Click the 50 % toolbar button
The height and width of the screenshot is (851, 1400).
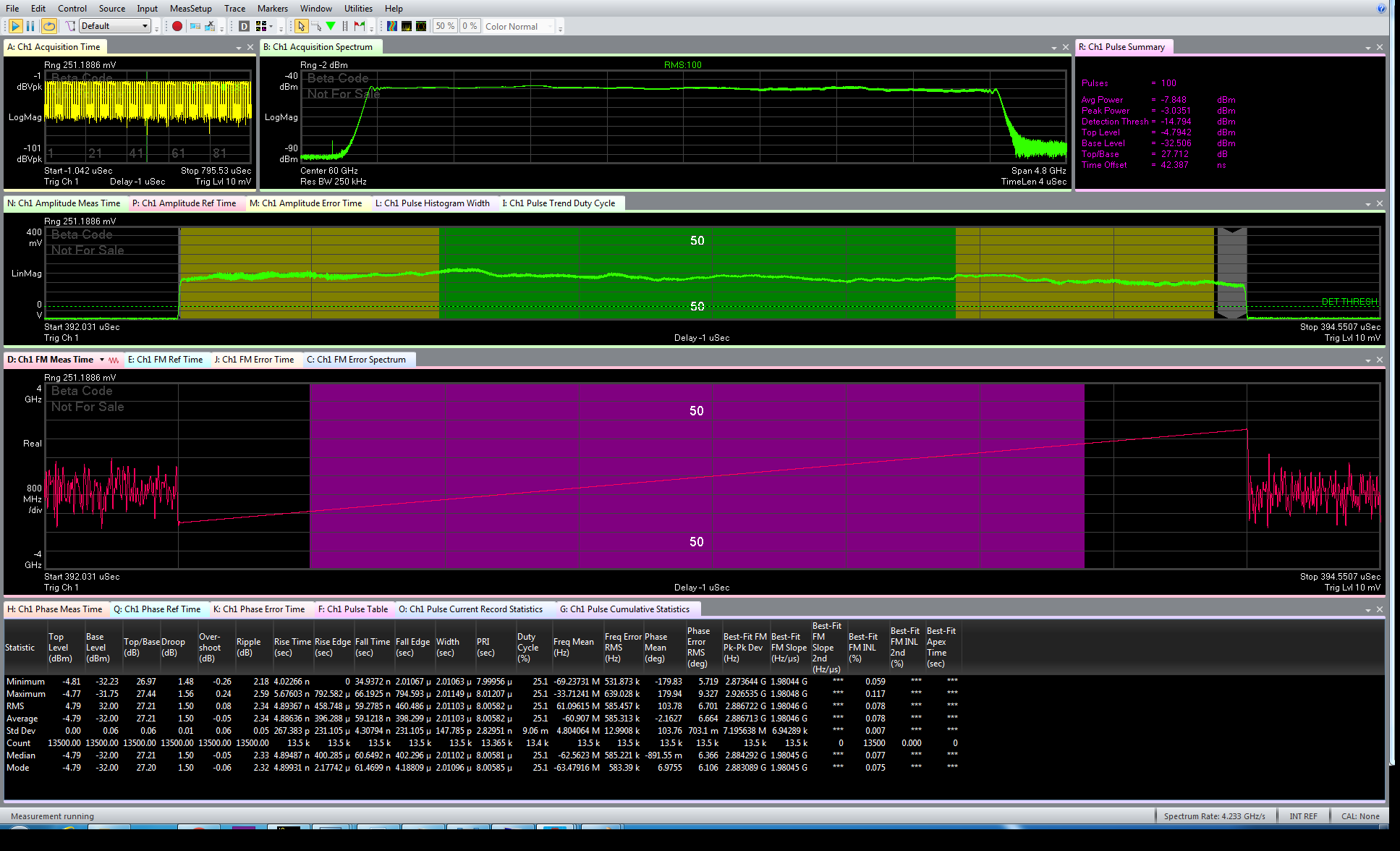click(x=445, y=26)
